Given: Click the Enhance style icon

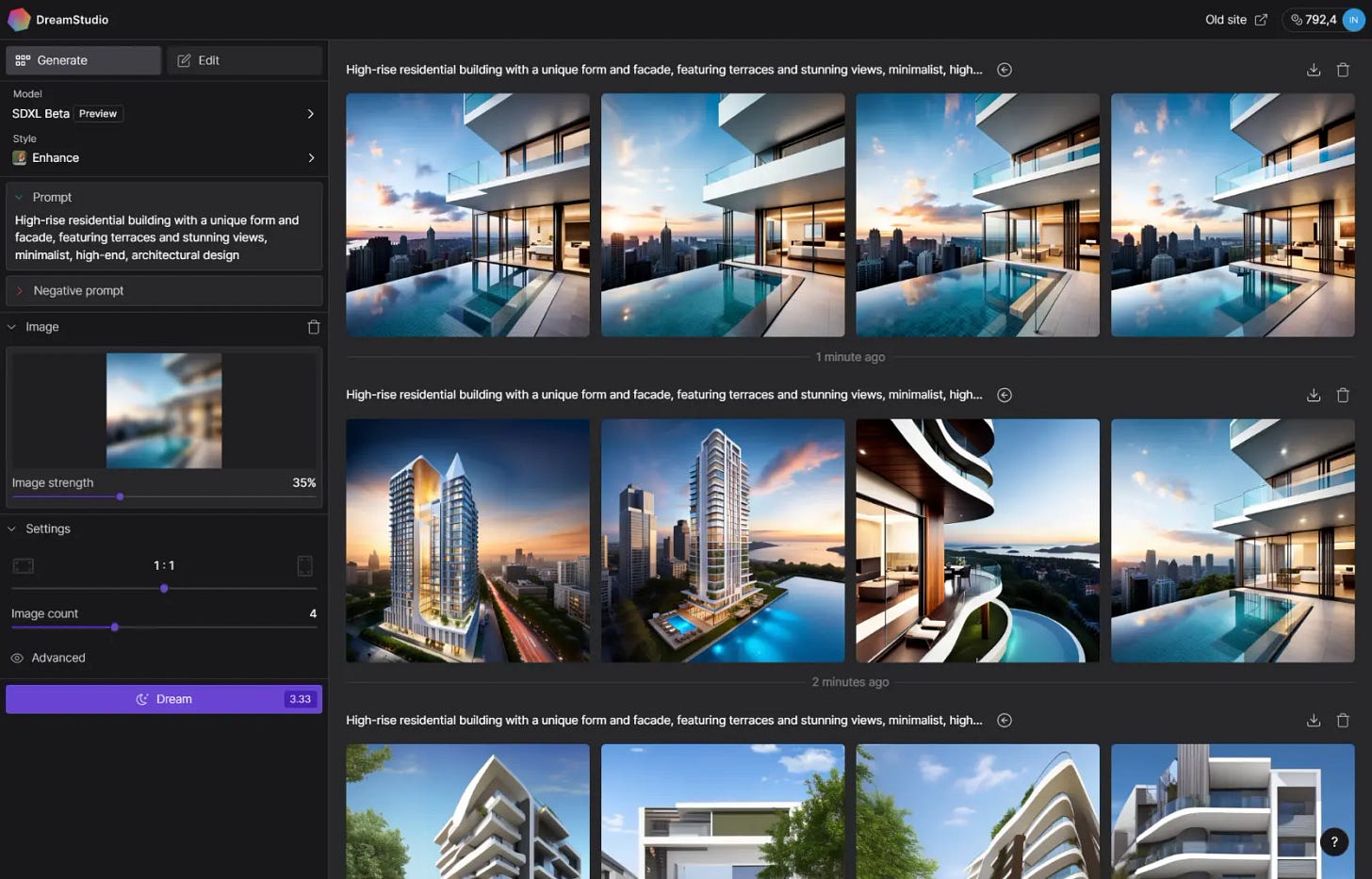Looking at the screenshot, I should click(20, 157).
